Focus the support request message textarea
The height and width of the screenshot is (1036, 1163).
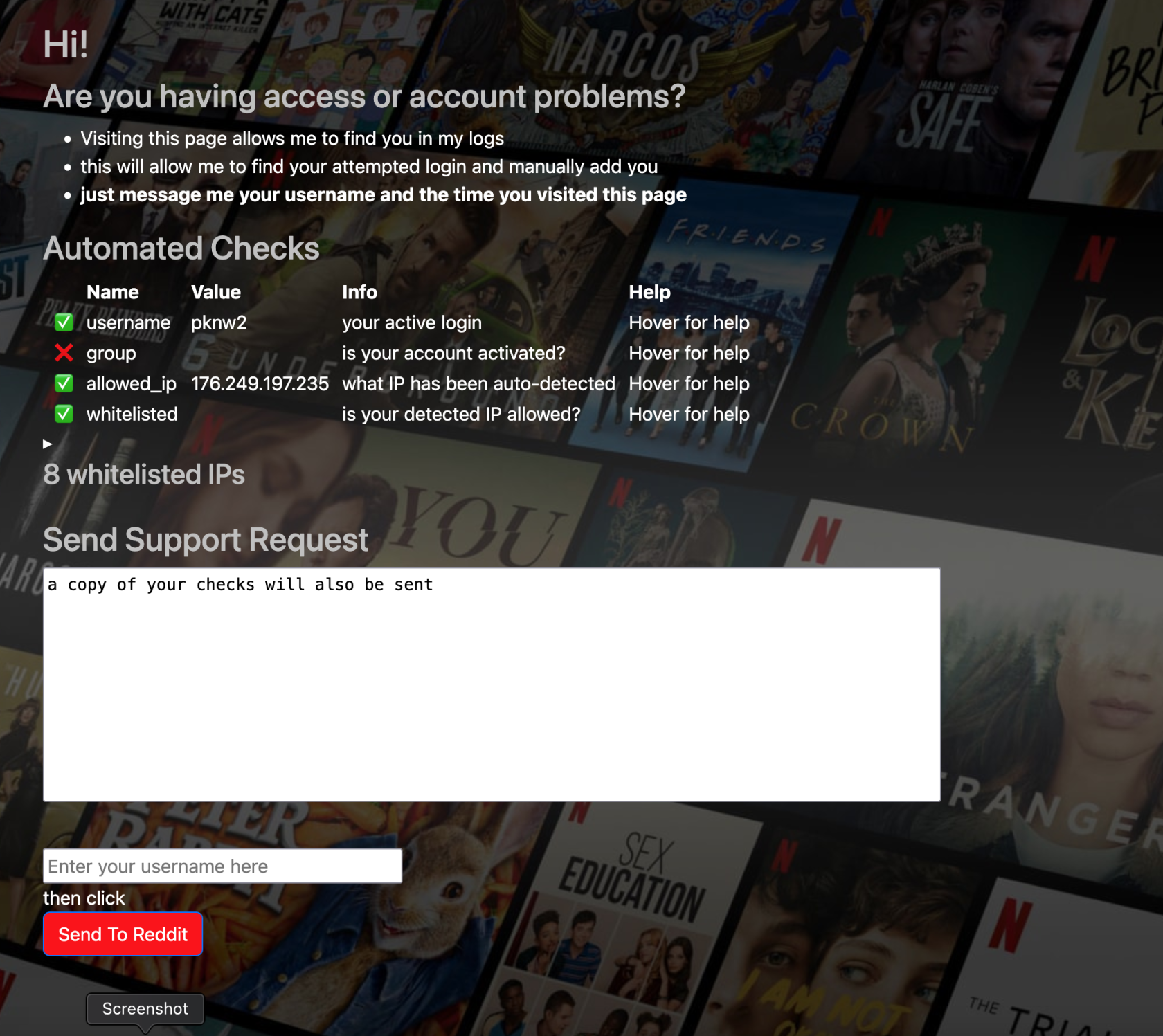492,684
